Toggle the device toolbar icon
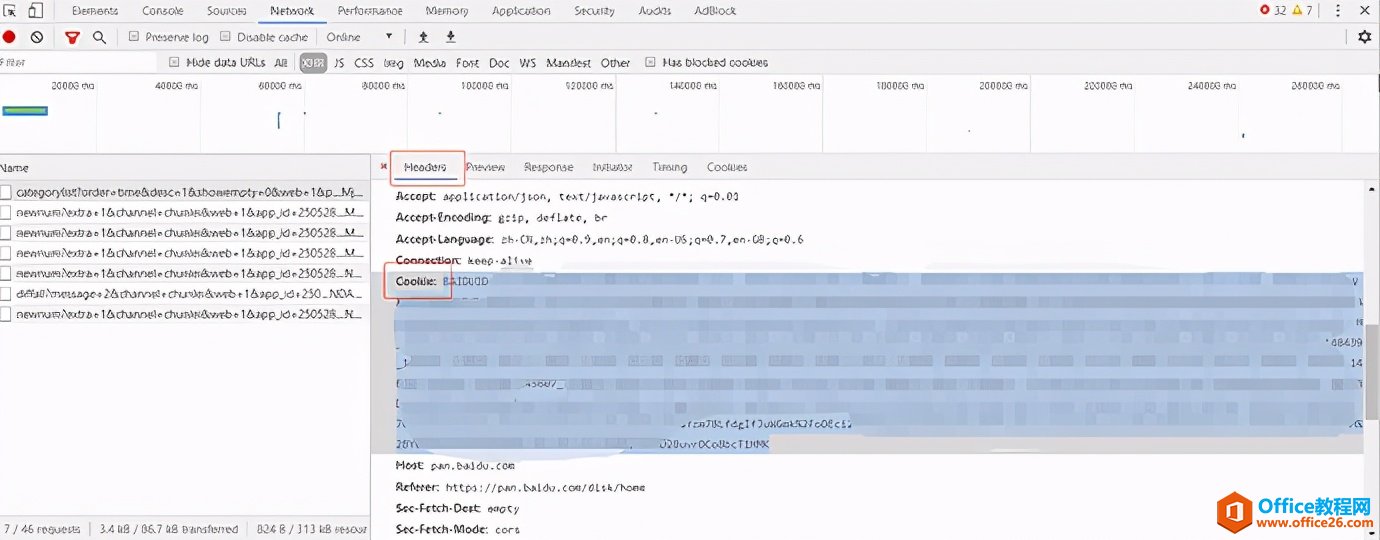 point(35,11)
